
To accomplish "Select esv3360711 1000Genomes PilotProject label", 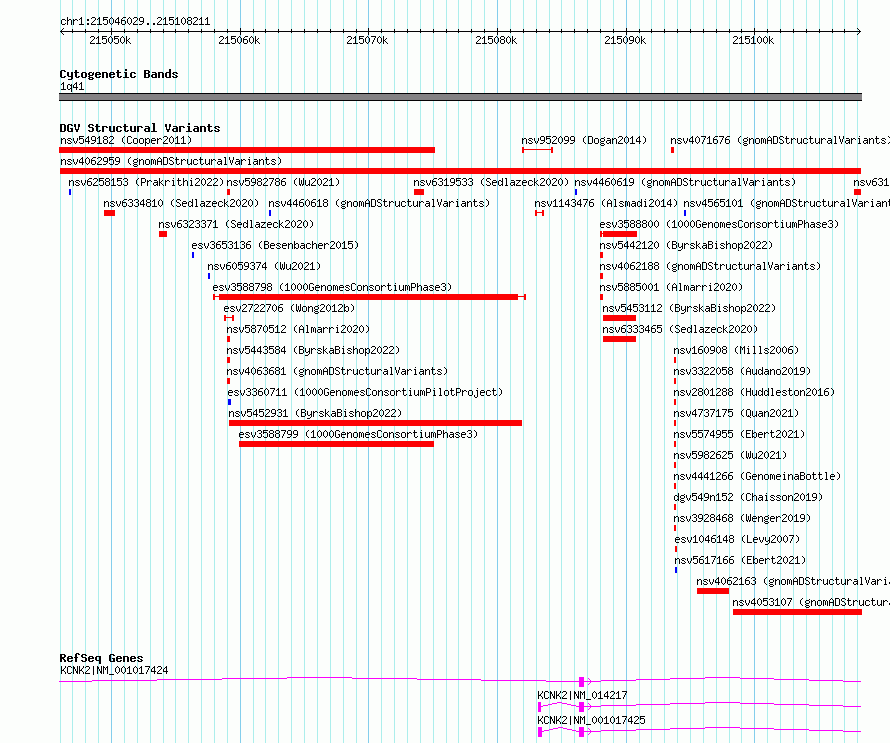I will [365, 392].
